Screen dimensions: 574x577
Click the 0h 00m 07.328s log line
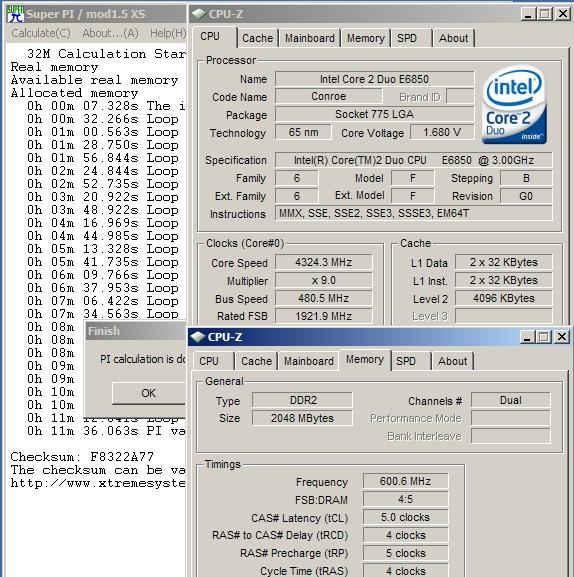tap(106, 106)
